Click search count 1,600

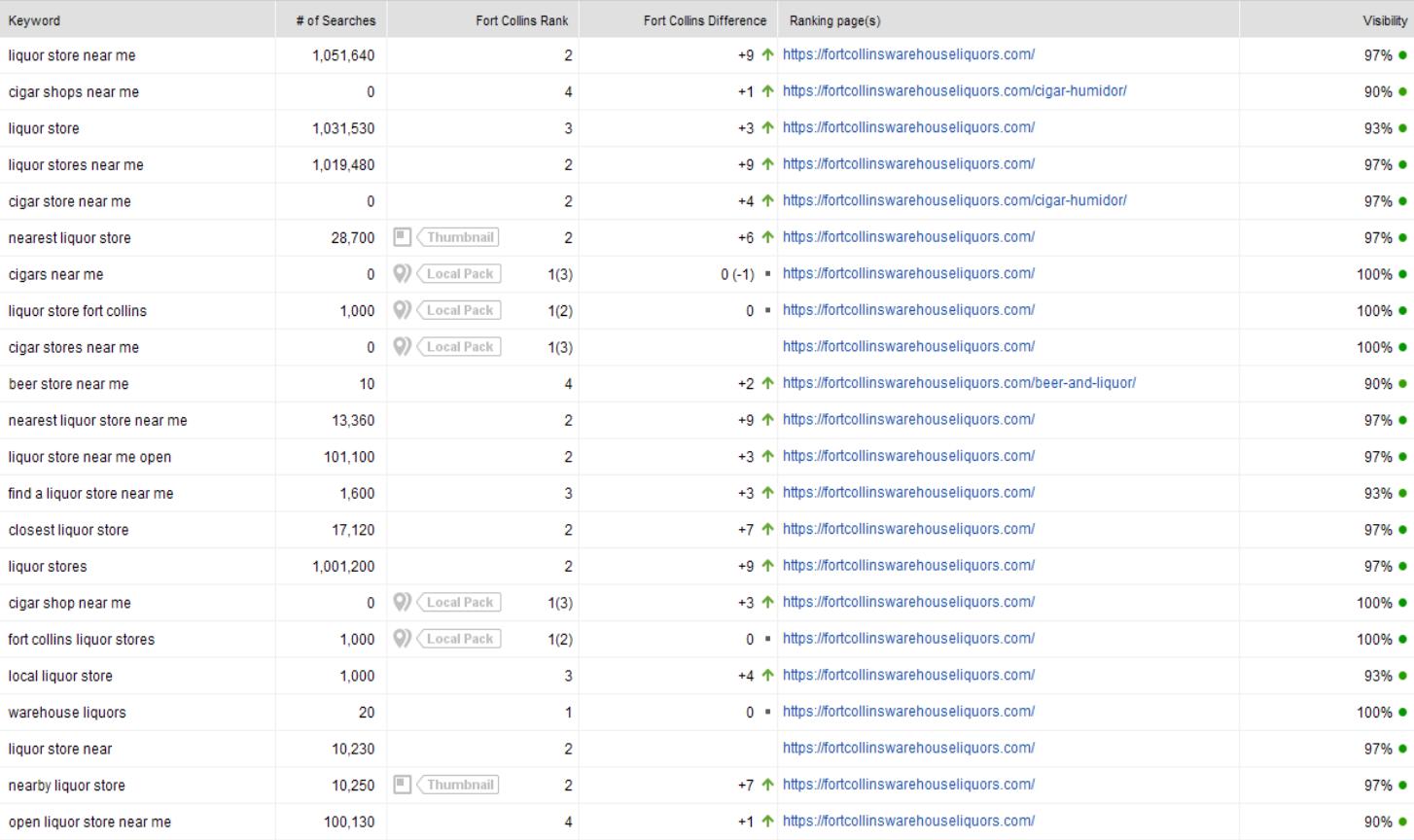pyautogui.click(x=357, y=494)
